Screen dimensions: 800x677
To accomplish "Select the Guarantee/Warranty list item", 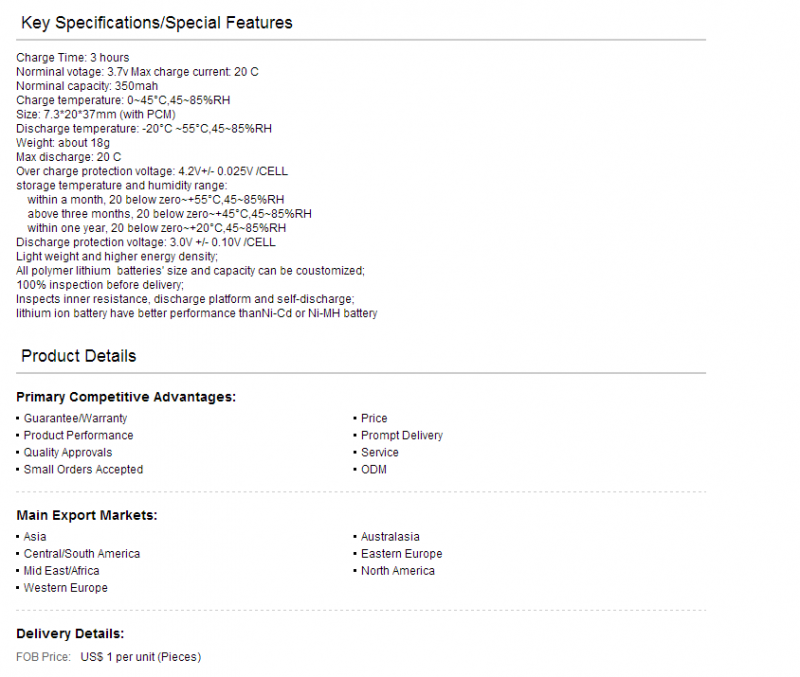I will [x=76, y=418].
